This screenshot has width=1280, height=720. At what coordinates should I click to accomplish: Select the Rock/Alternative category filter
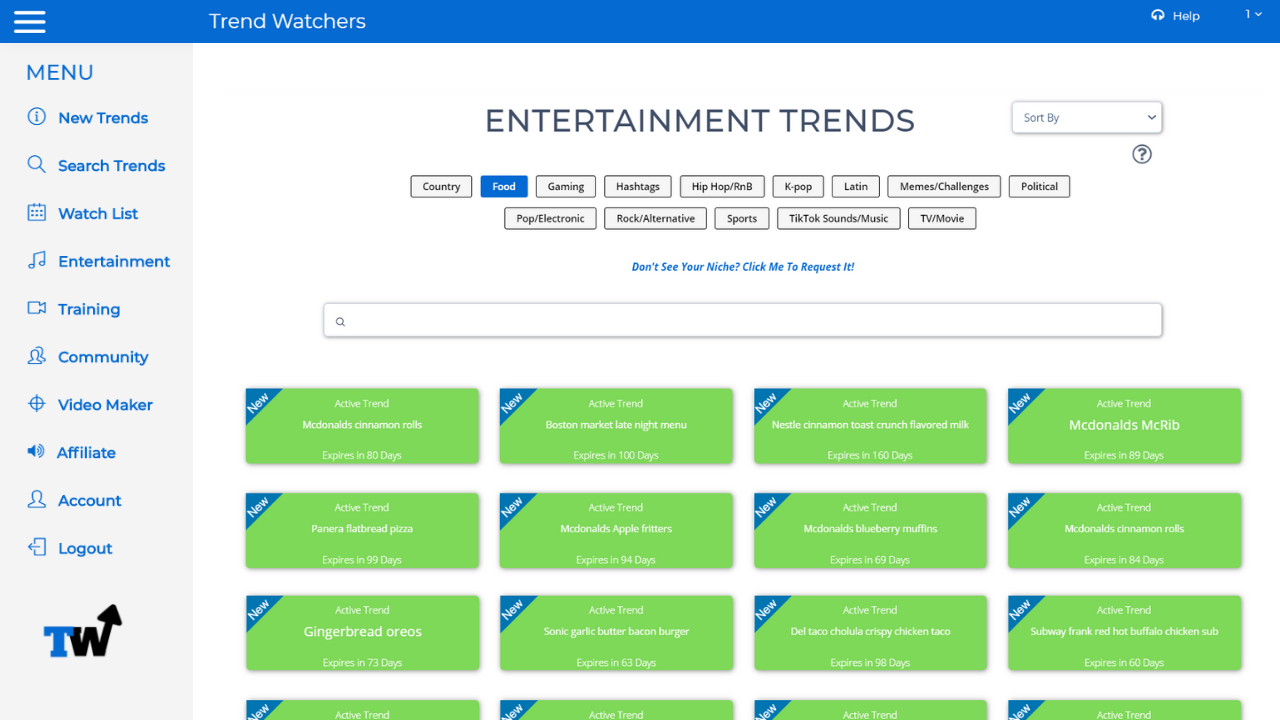[656, 218]
